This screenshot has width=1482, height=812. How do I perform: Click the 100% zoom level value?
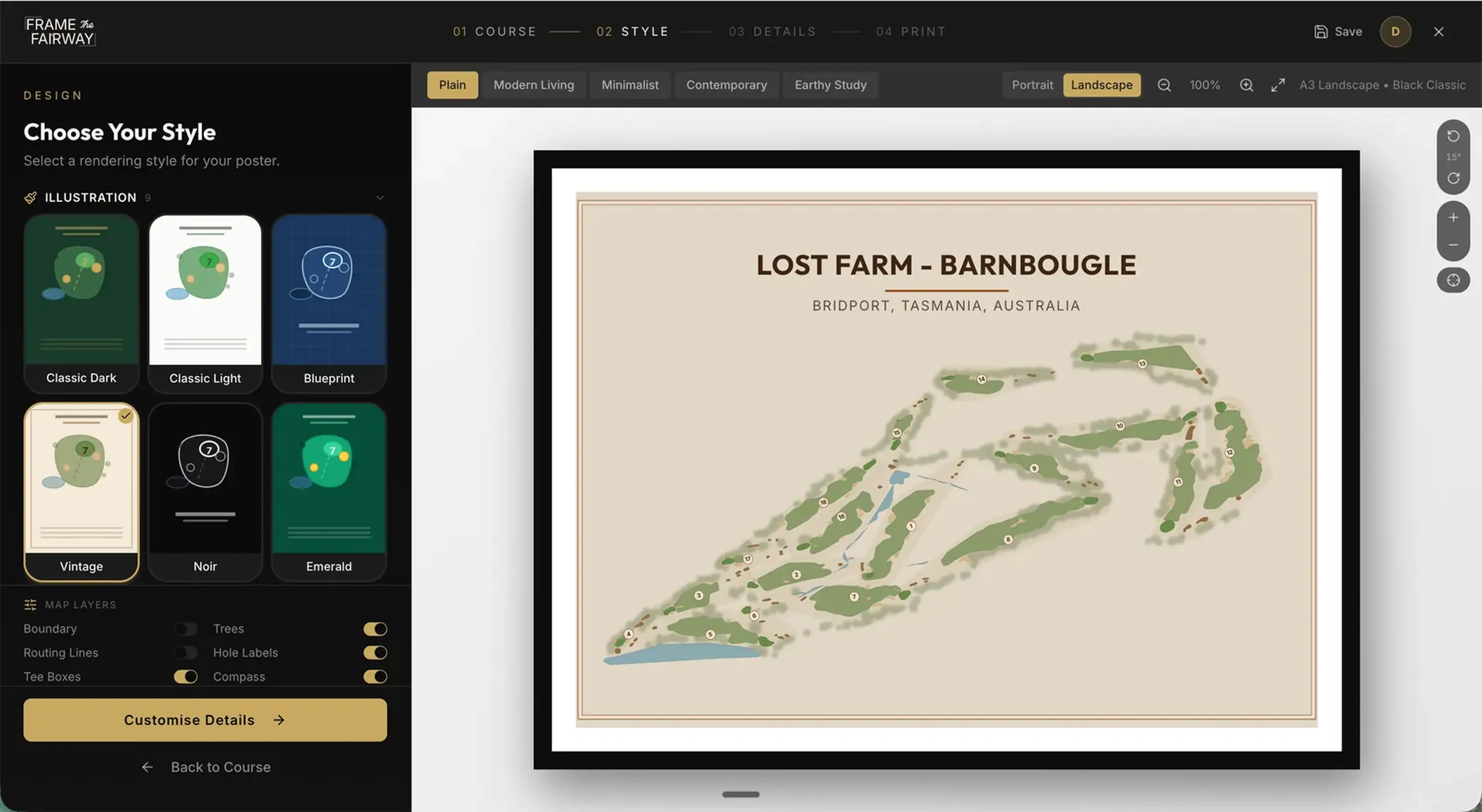coord(1205,85)
